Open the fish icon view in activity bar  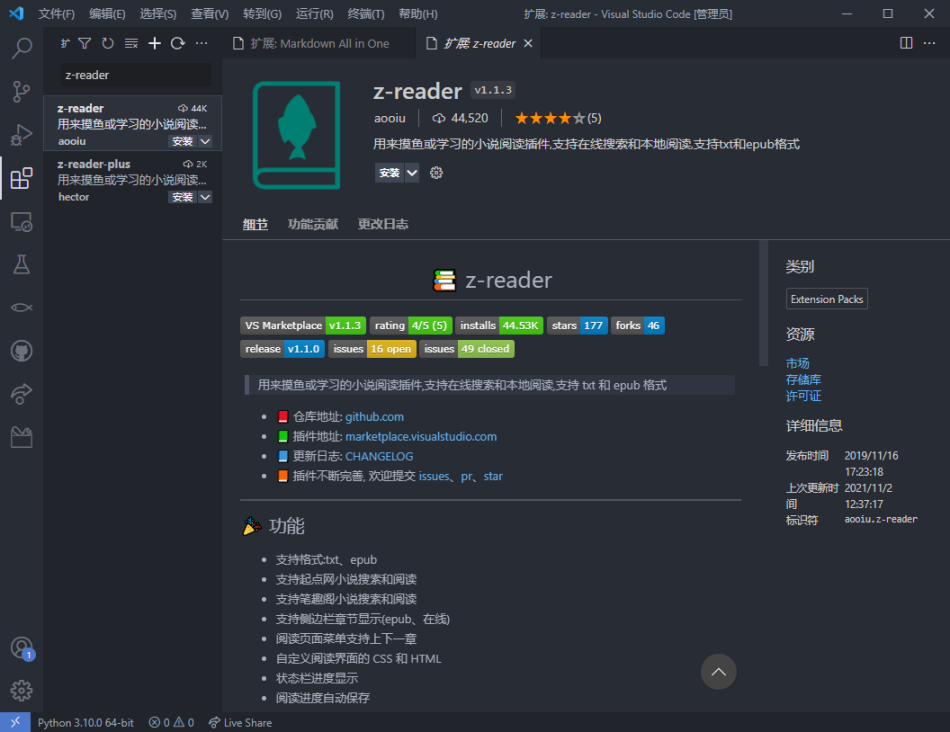(22, 308)
